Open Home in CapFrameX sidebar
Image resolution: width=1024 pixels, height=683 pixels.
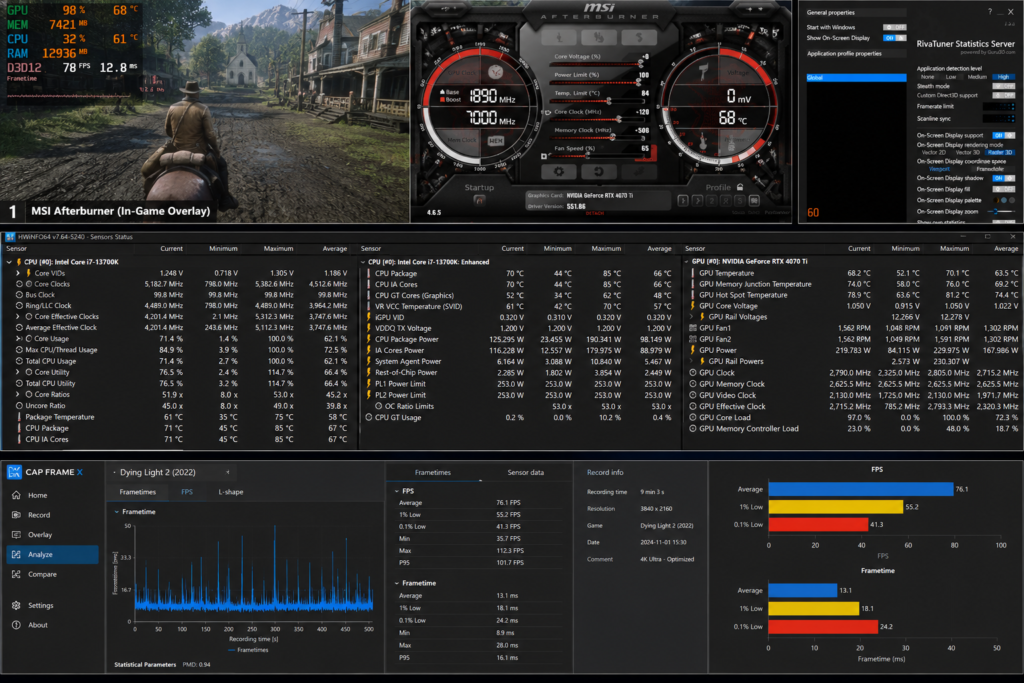tap(53, 495)
